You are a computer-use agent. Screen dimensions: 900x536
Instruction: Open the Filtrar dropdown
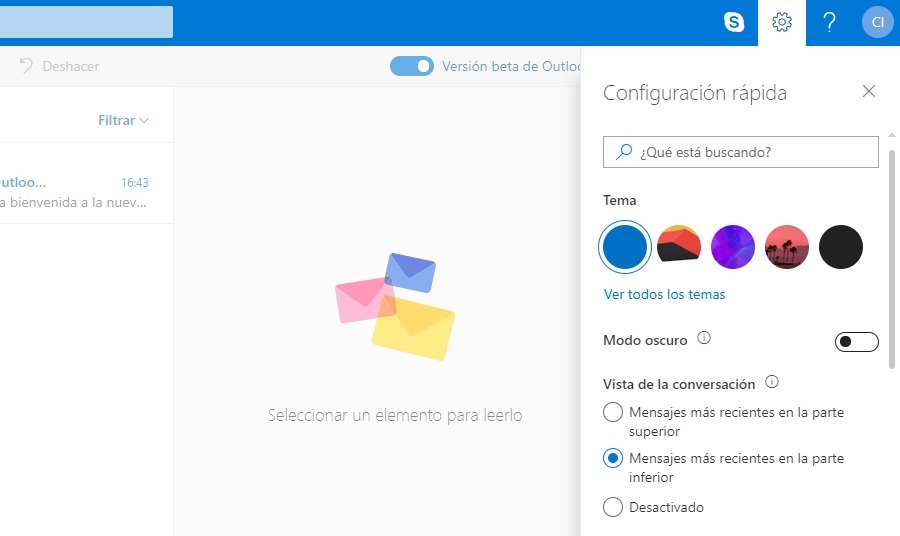pyautogui.click(x=123, y=120)
